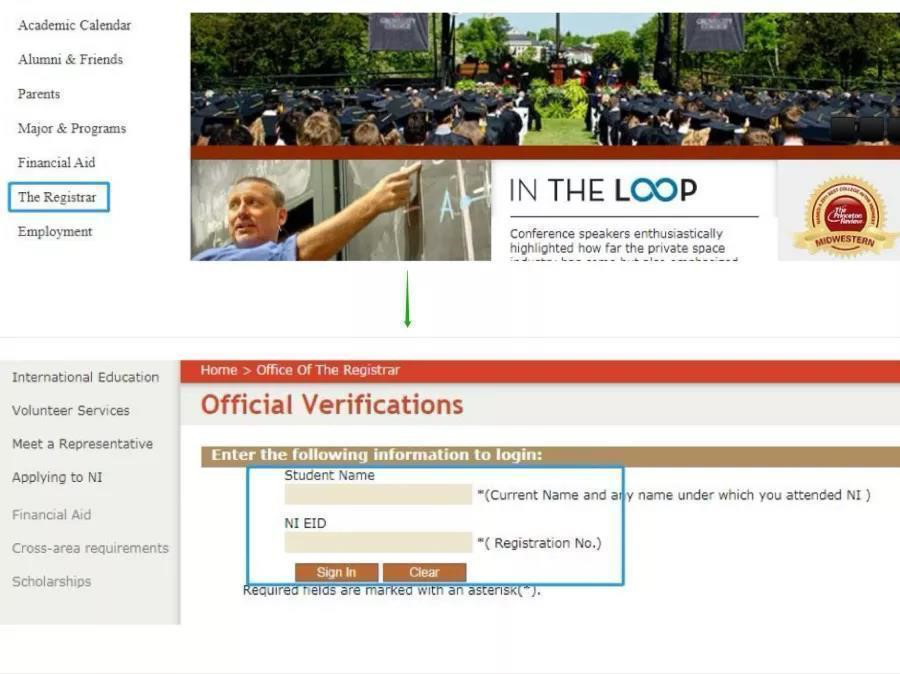900x674 pixels.
Task: Click Office Of The Registrar breadcrumb
Action: [x=328, y=370]
